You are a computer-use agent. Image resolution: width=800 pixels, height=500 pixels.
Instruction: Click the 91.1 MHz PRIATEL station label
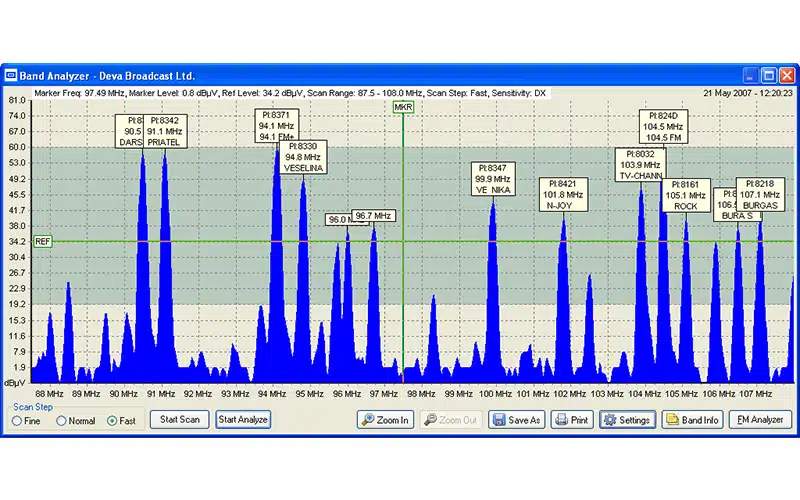click(165, 131)
